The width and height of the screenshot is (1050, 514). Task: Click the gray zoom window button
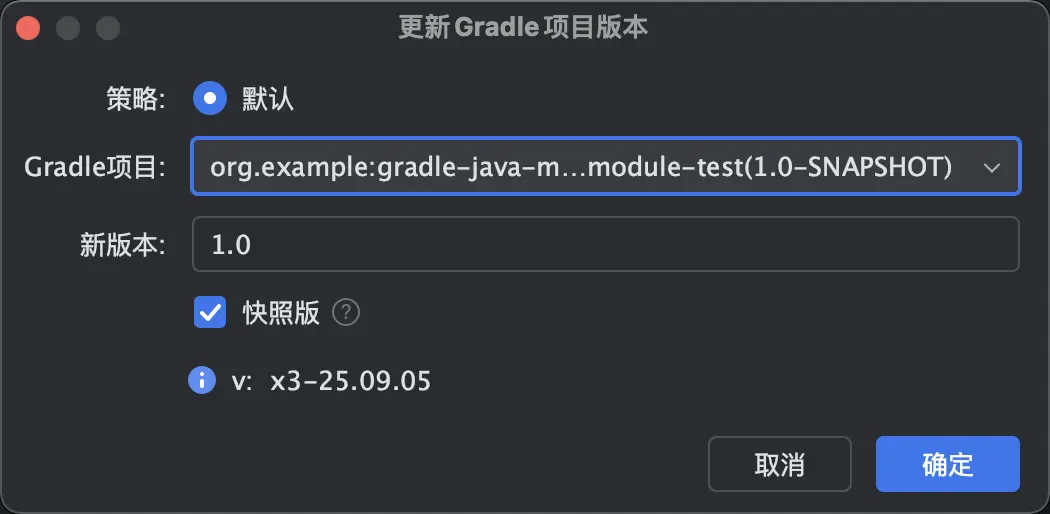[108, 28]
